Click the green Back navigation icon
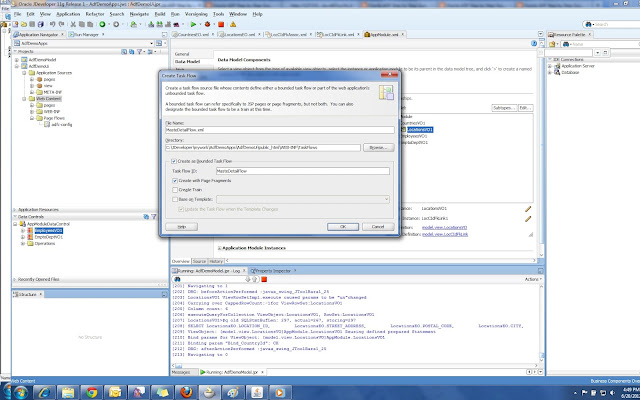 (102, 24)
